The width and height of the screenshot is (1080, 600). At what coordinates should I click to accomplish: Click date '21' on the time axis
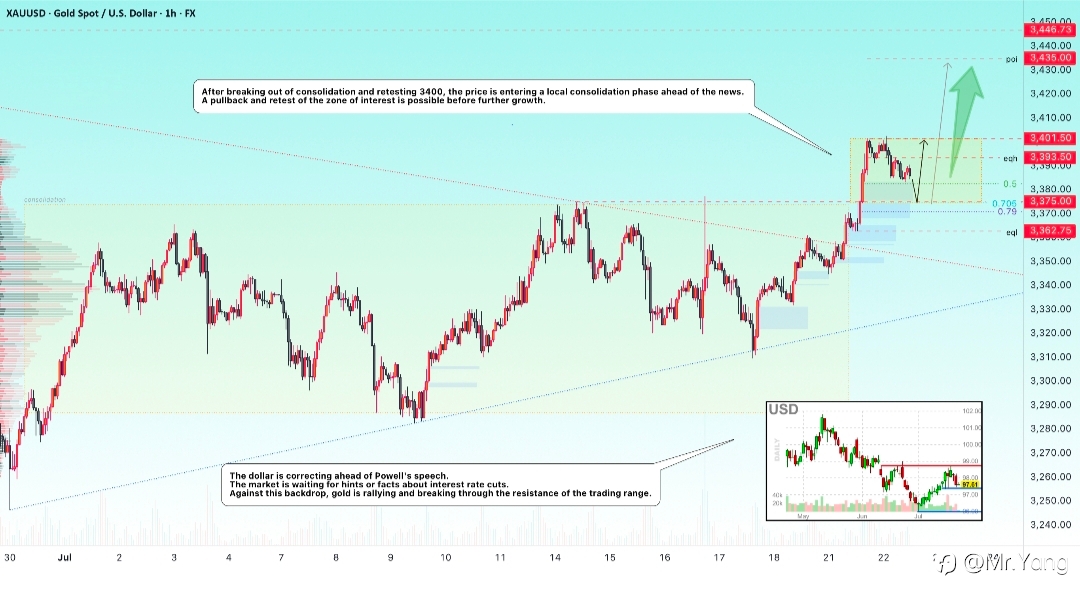point(828,557)
